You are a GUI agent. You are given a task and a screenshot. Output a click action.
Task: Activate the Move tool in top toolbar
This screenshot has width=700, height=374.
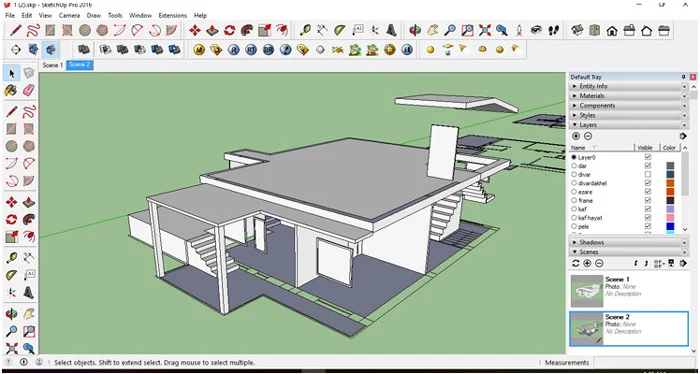point(195,30)
